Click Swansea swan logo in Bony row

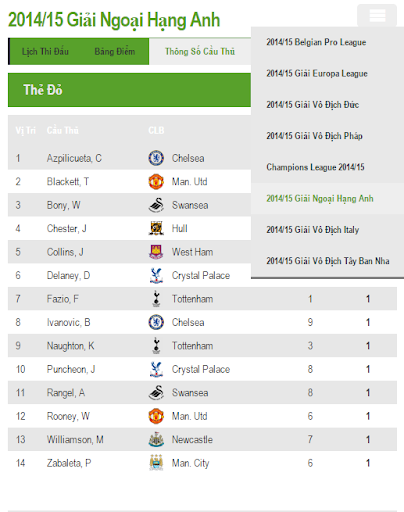(x=156, y=205)
